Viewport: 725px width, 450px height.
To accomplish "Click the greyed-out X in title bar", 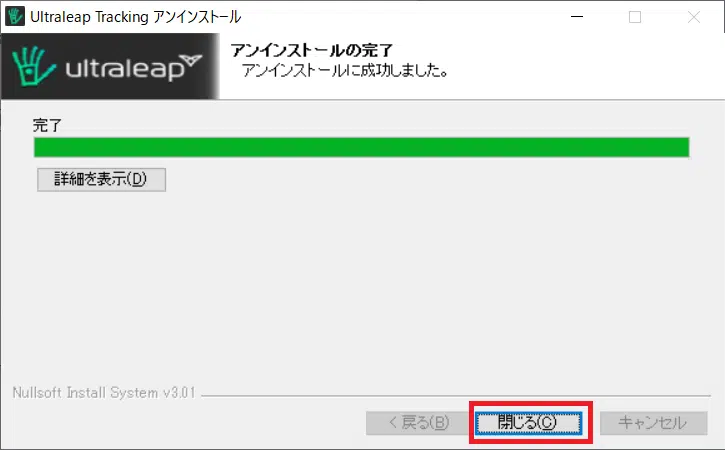I will (694, 17).
